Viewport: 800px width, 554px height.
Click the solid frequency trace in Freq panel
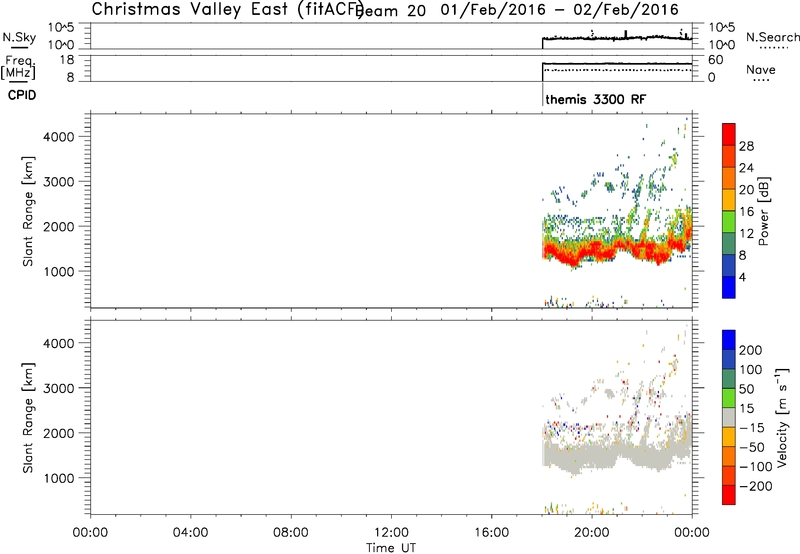coord(617,64)
